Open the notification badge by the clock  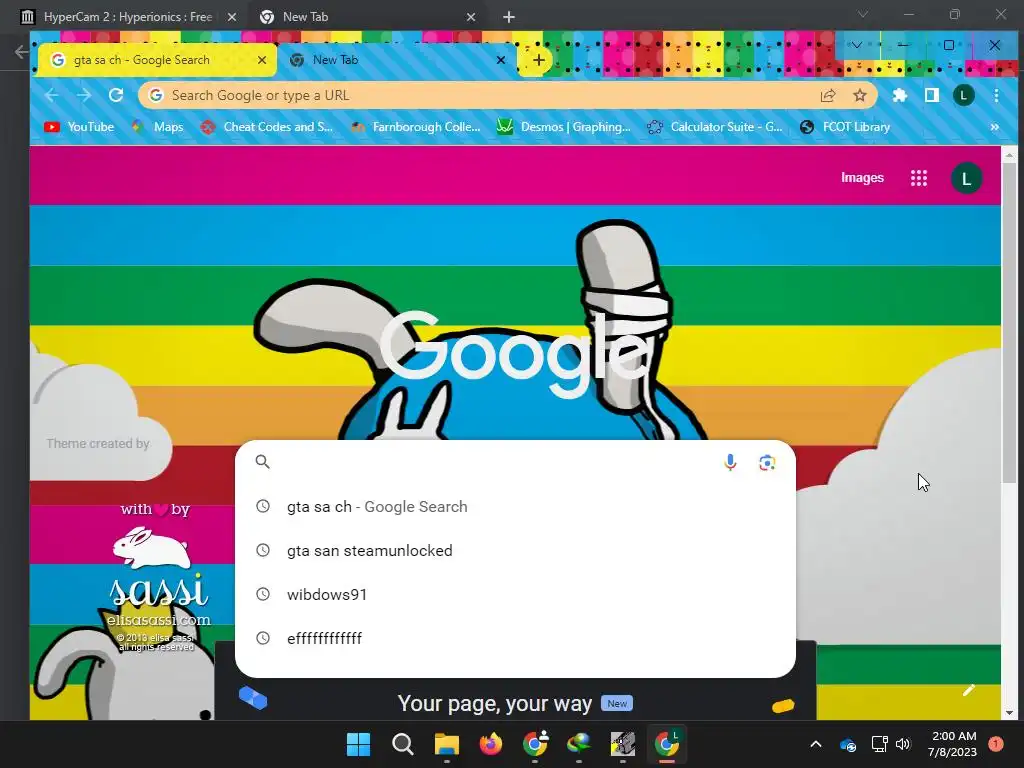(x=996, y=744)
